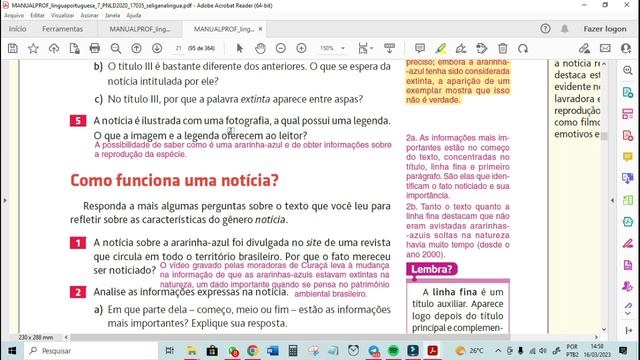The image size is (640, 360).
Task: Expand more tools chevron in right panel
Action: (628, 313)
